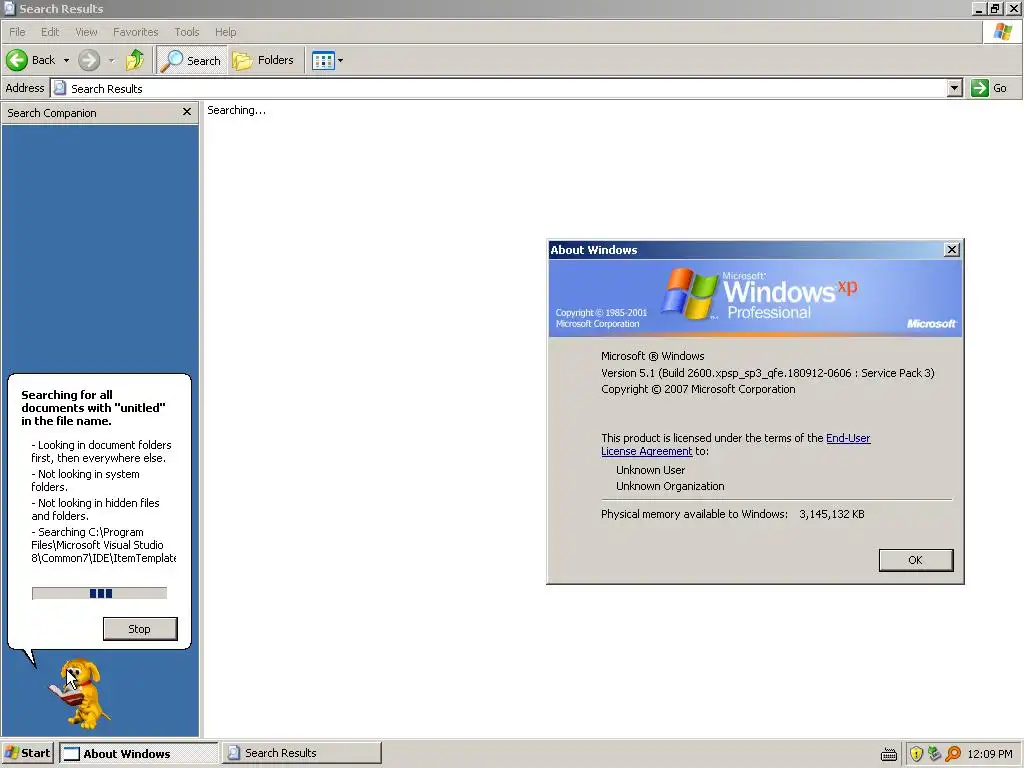Stop the current search
This screenshot has width=1024, height=768.
140,629
